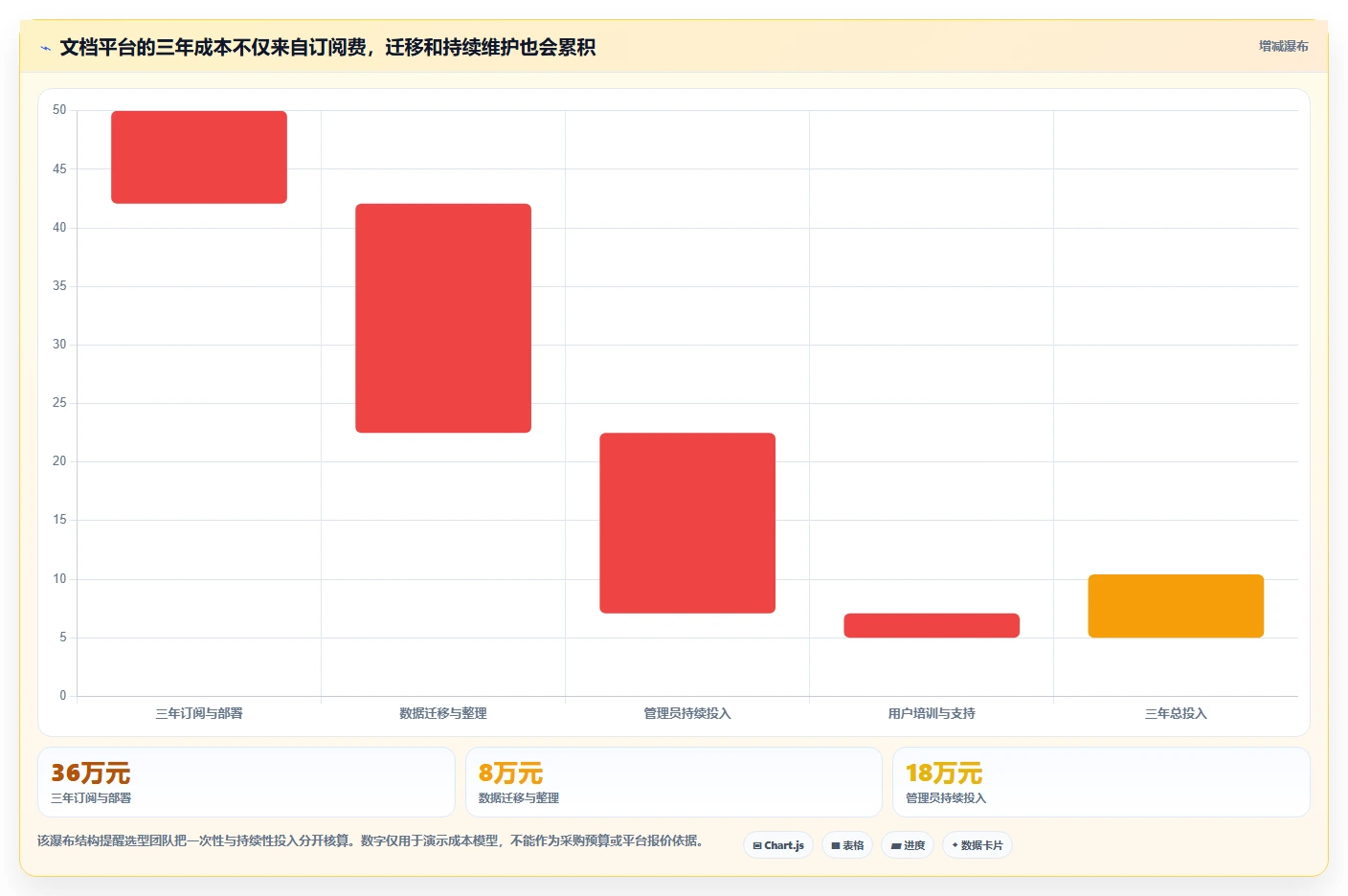Click the y-axis value 50

tap(59, 110)
